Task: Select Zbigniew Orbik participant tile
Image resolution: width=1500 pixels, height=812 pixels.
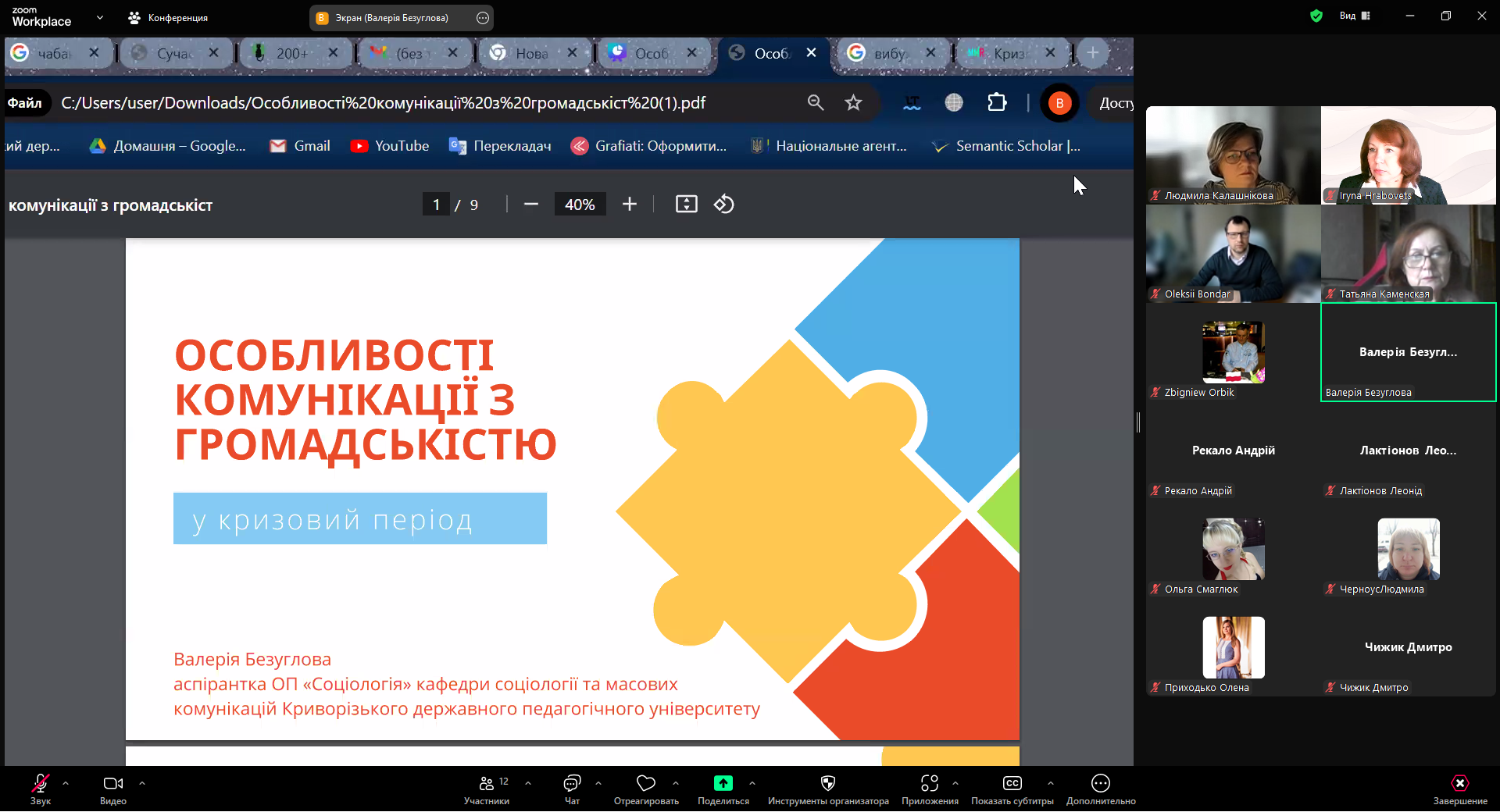Action: point(1233,352)
